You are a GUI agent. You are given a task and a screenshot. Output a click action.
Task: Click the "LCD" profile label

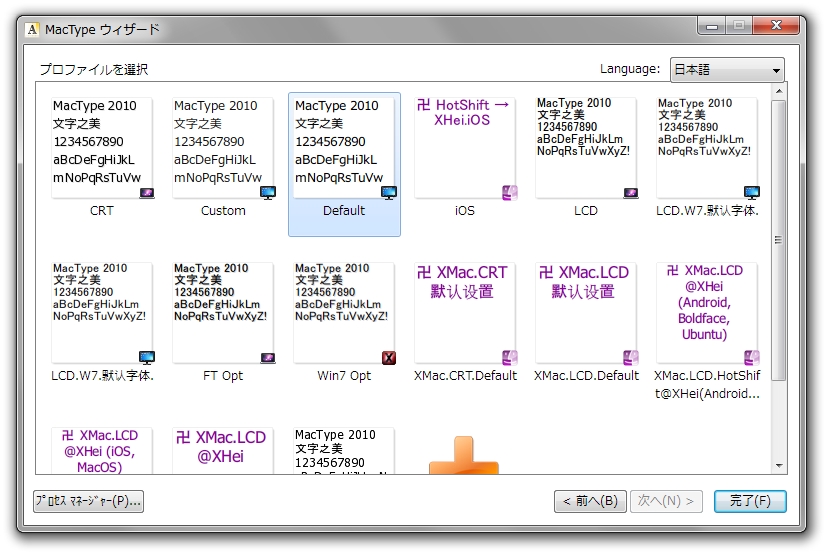(585, 211)
